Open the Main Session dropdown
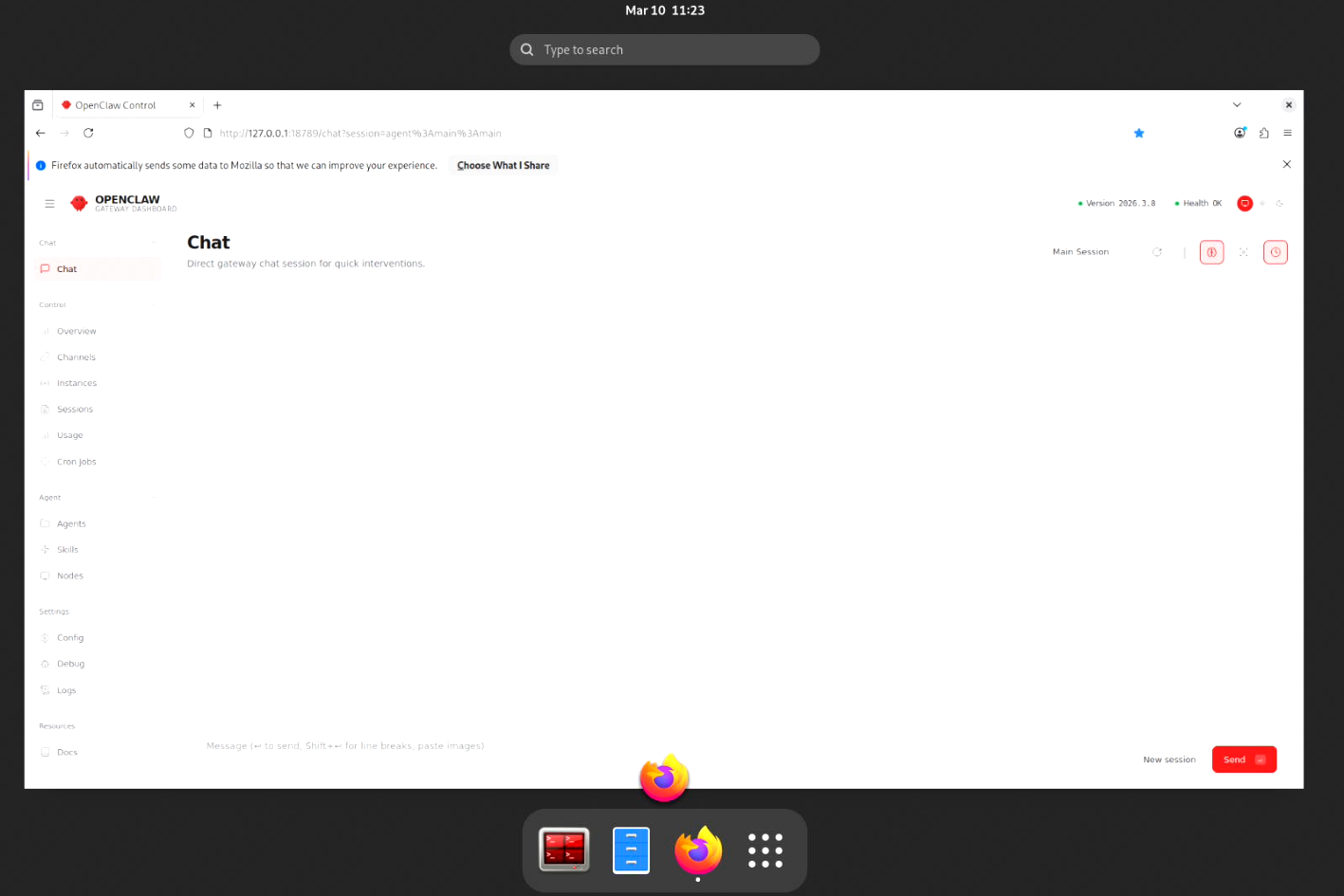Screen dimensions: 1344x896 (x=1080, y=252)
